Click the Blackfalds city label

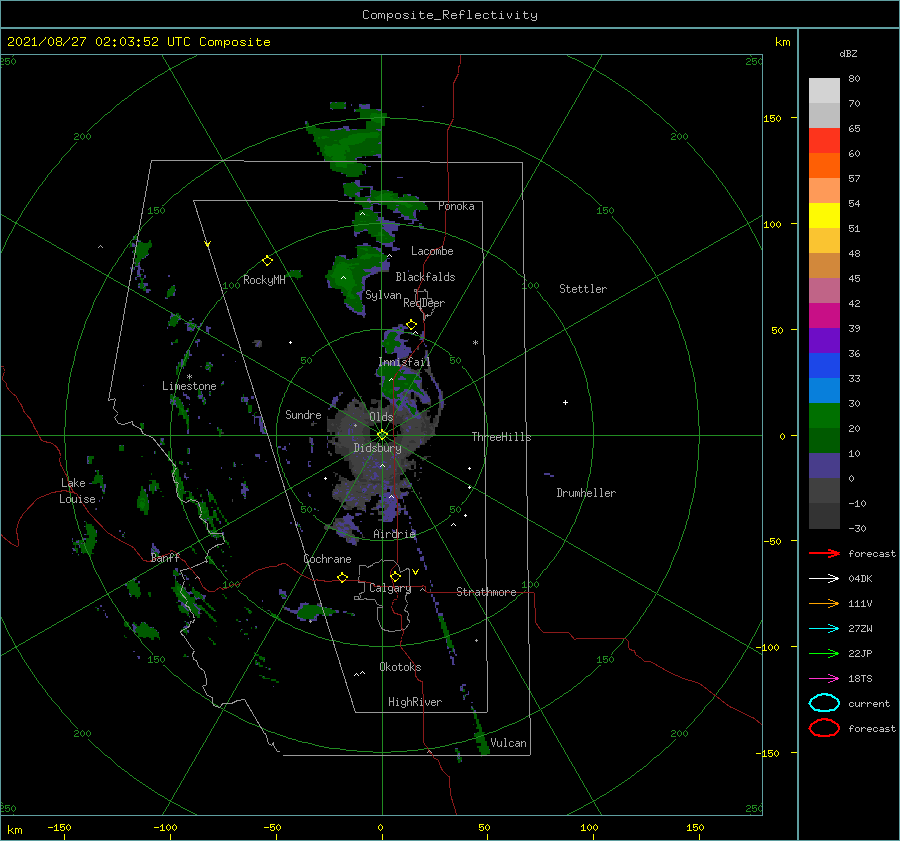click(x=425, y=277)
